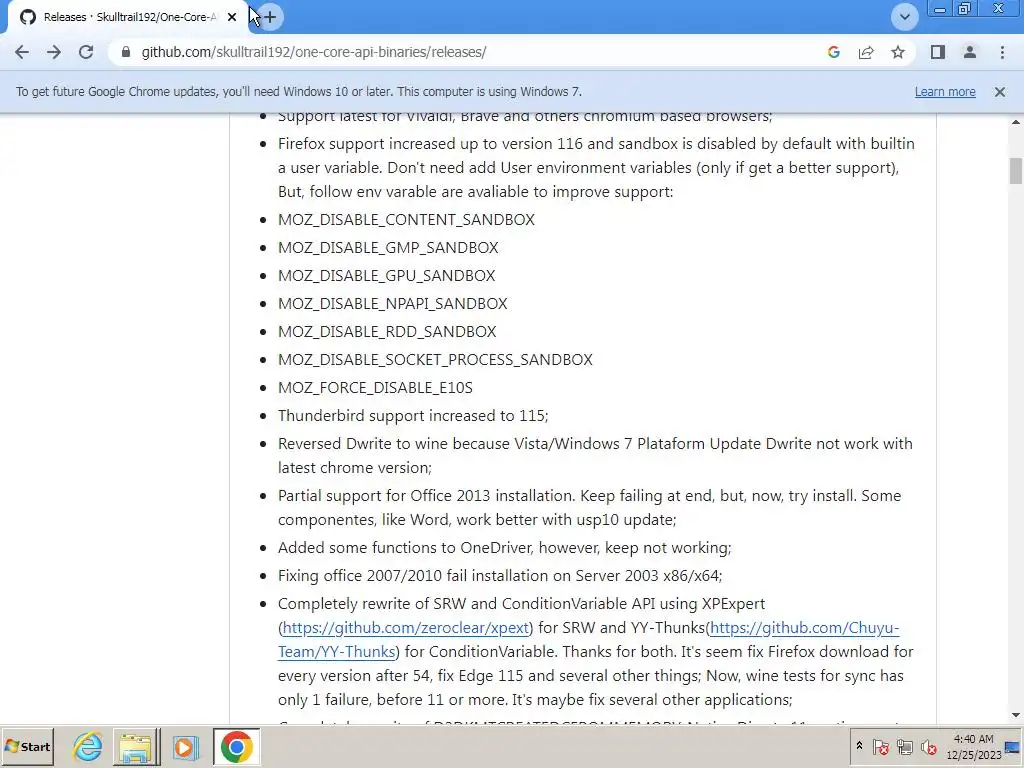Close the Releases tab
The height and width of the screenshot is (768, 1024).
(x=232, y=17)
